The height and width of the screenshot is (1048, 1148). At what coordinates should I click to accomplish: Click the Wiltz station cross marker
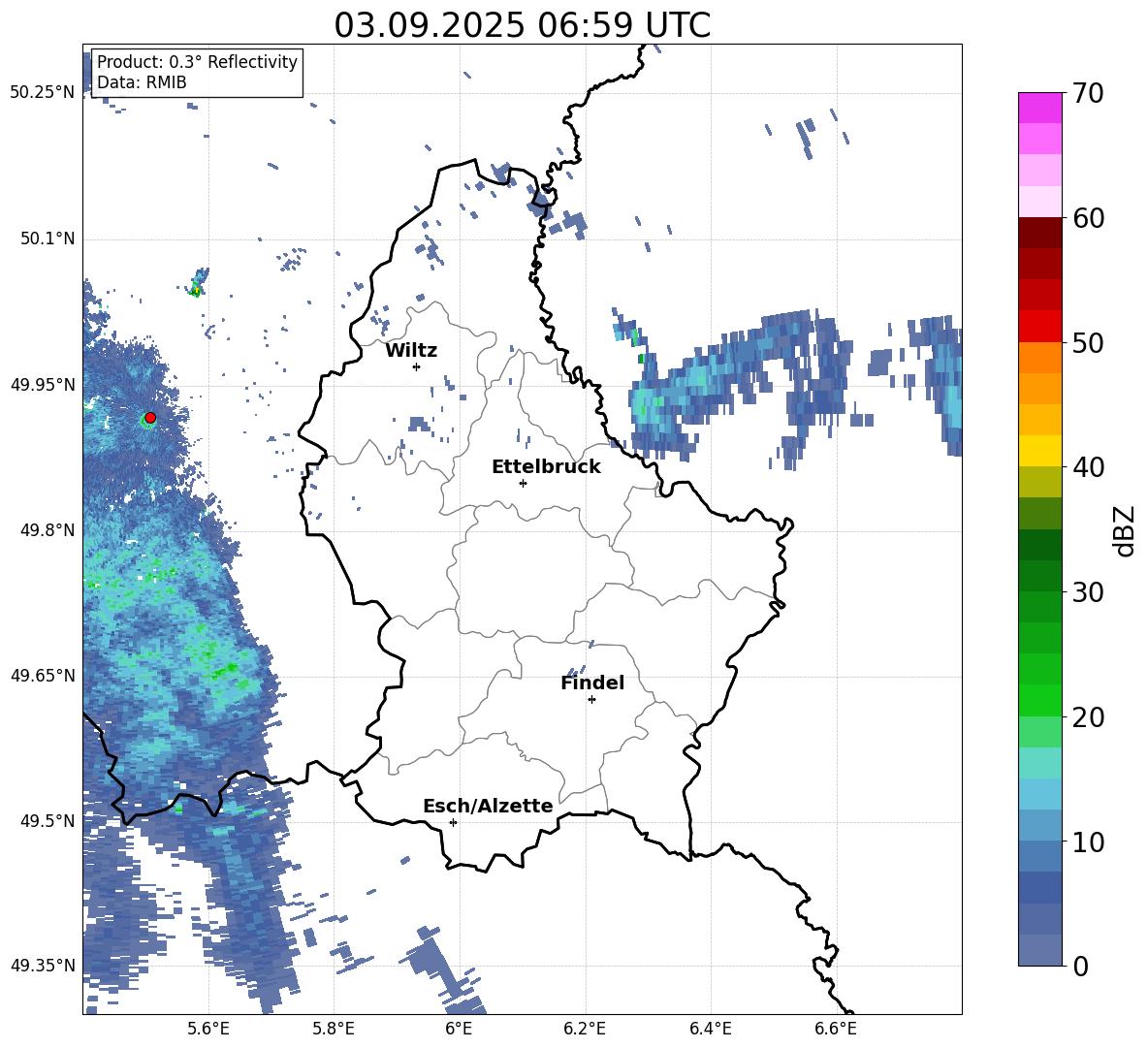tap(417, 366)
